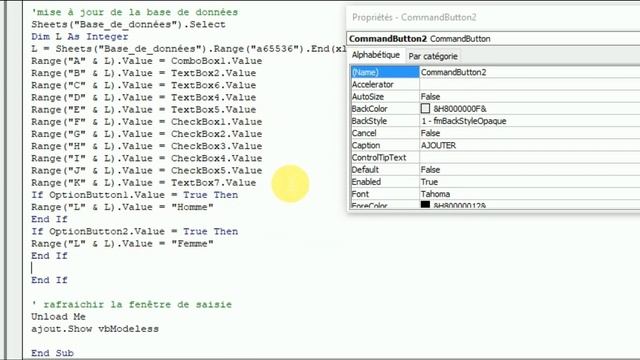Select the ControlTipText property
Viewport: 640px width, 360px height.
pos(385,158)
